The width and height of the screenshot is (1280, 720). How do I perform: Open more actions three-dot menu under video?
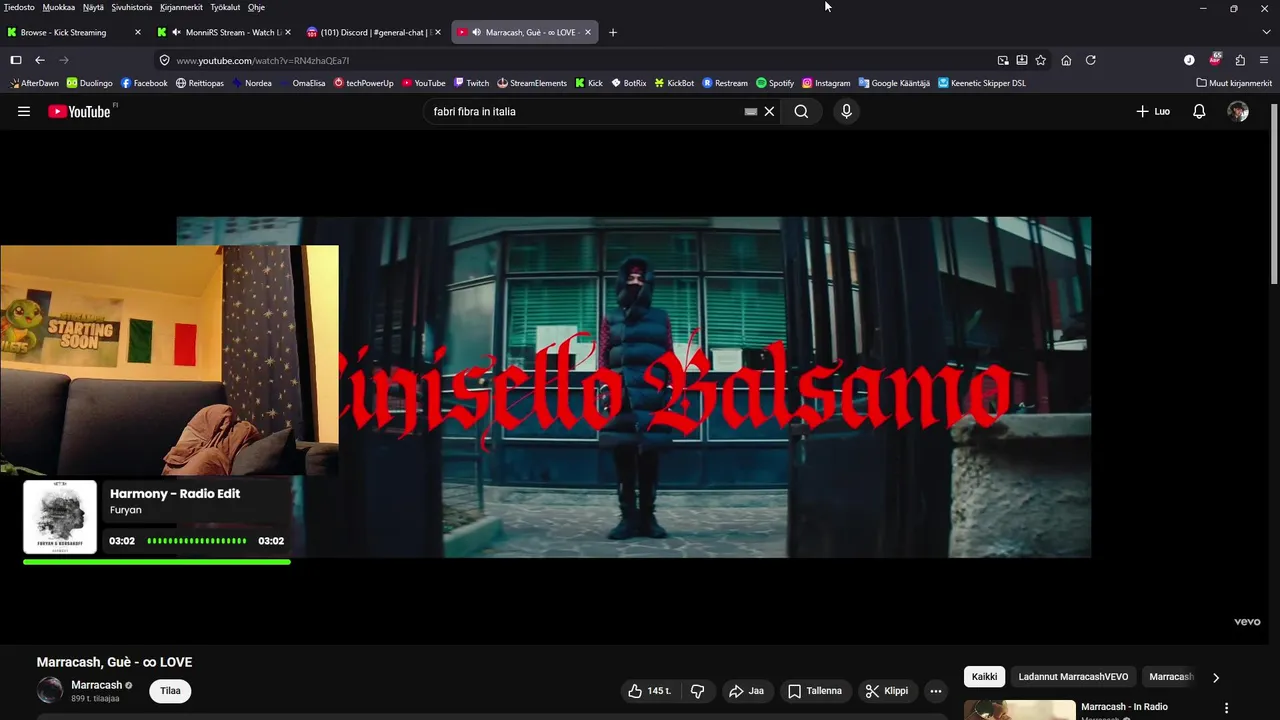[x=936, y=691]
